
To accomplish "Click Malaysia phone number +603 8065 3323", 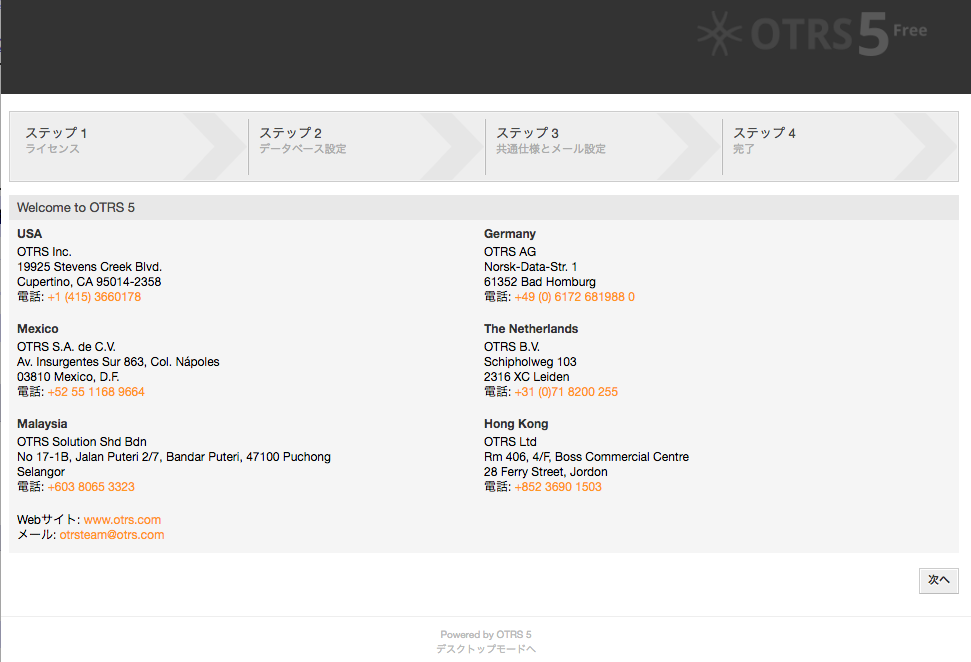I will 91,487.
